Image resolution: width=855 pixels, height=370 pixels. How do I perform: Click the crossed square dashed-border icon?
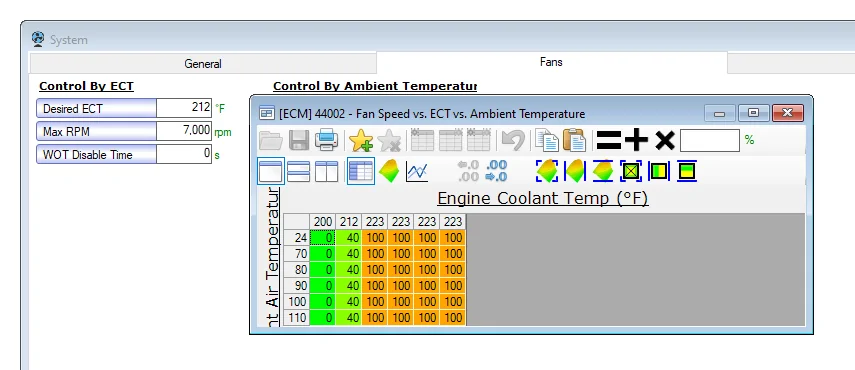click(x=631, y=171)
